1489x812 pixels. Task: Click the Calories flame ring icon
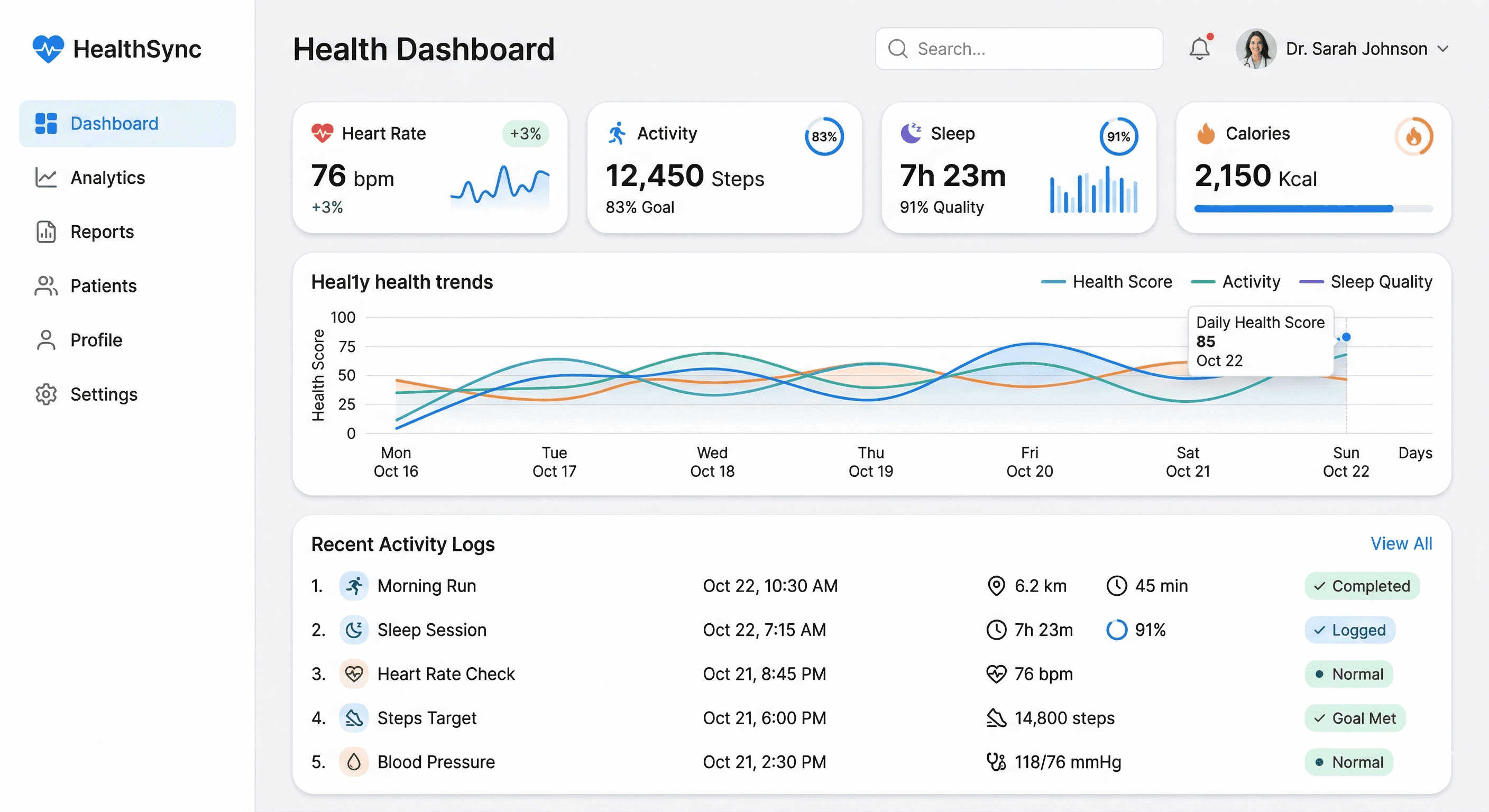[x=1413, y=137]
